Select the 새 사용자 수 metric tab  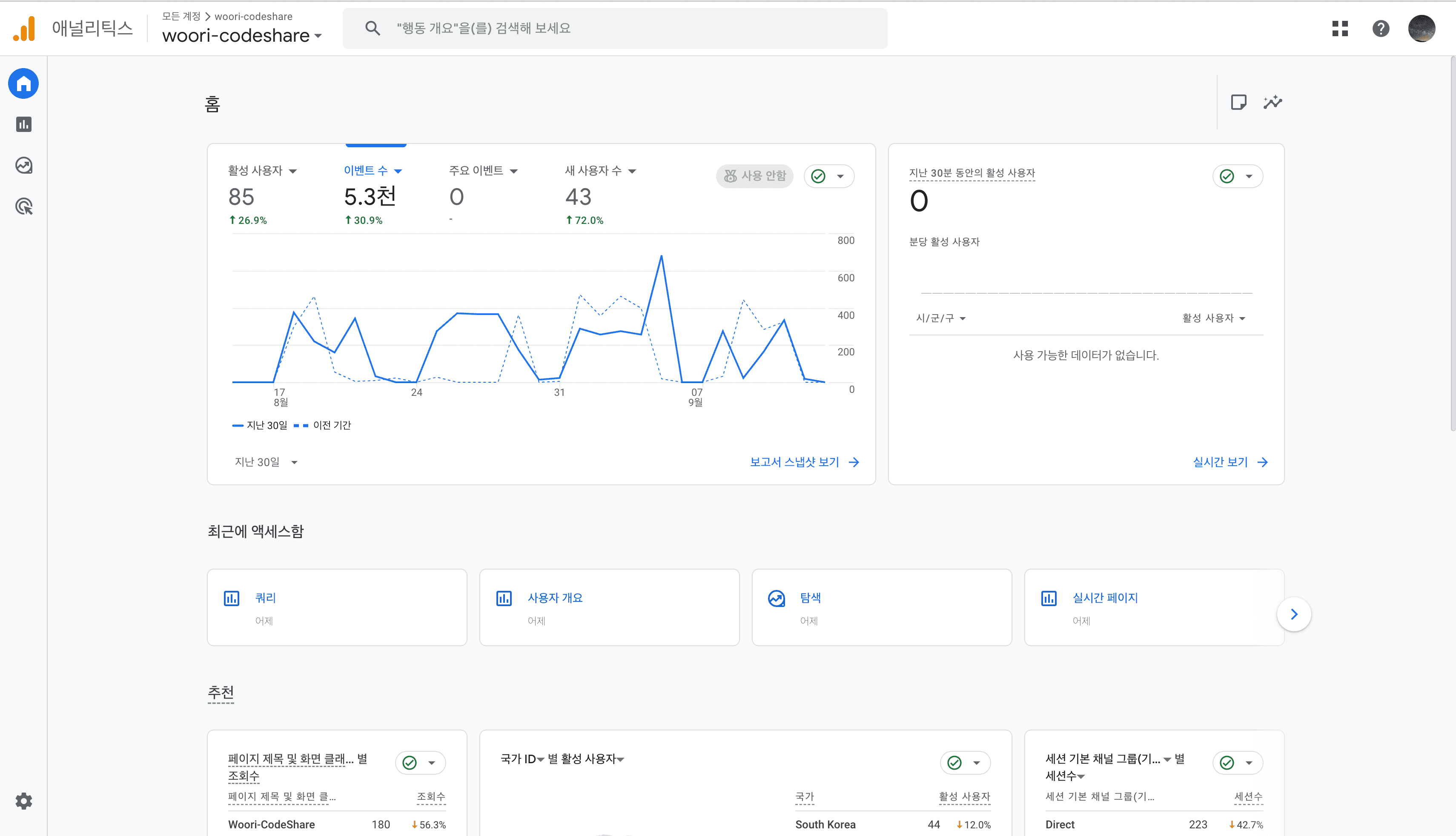point(600,171)
